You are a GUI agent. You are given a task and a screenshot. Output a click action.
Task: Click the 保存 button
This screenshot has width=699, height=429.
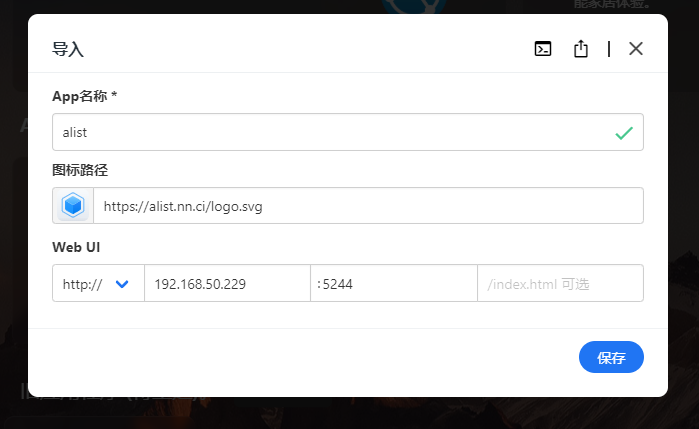611,357
